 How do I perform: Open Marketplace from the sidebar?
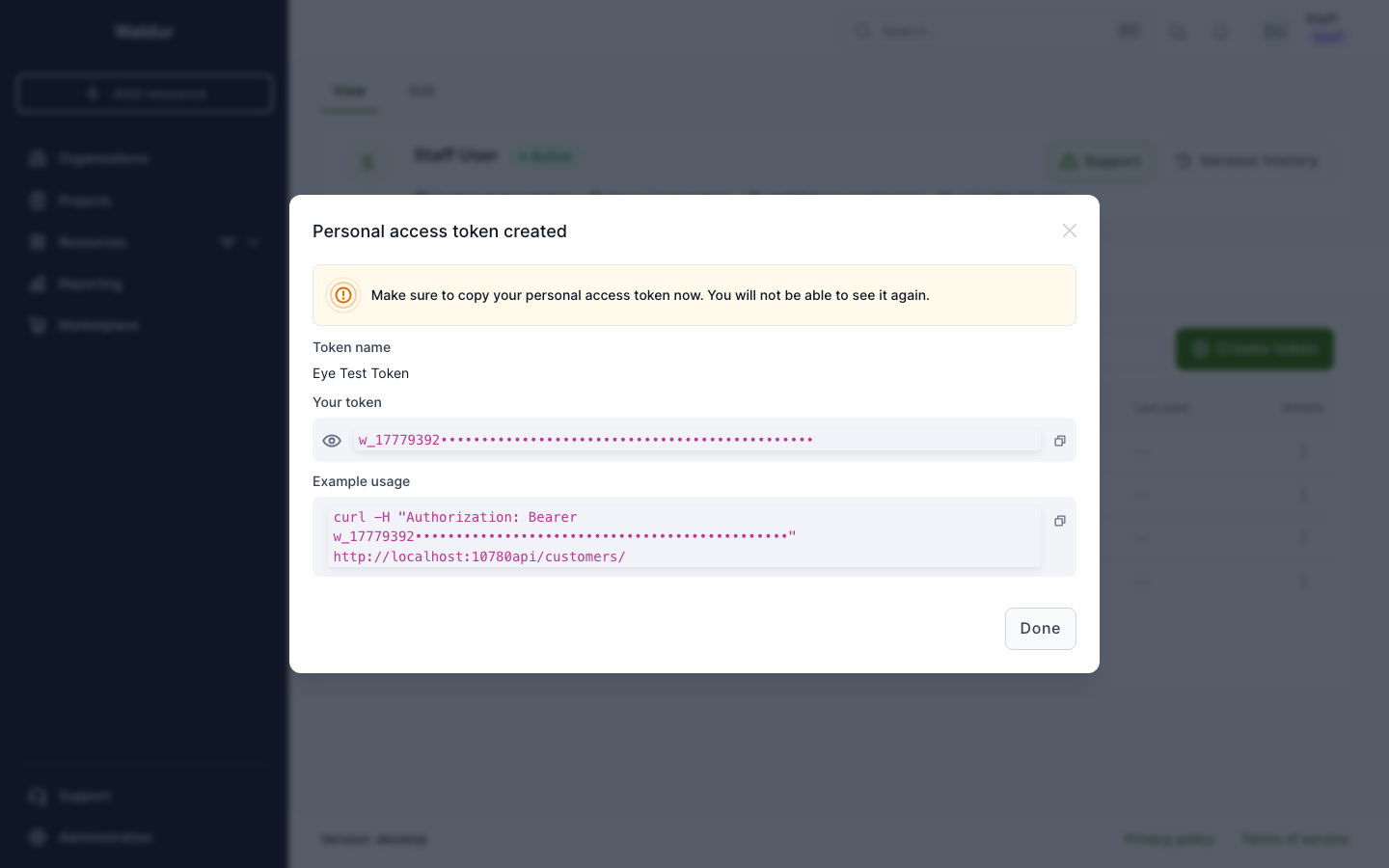point(98,326)
